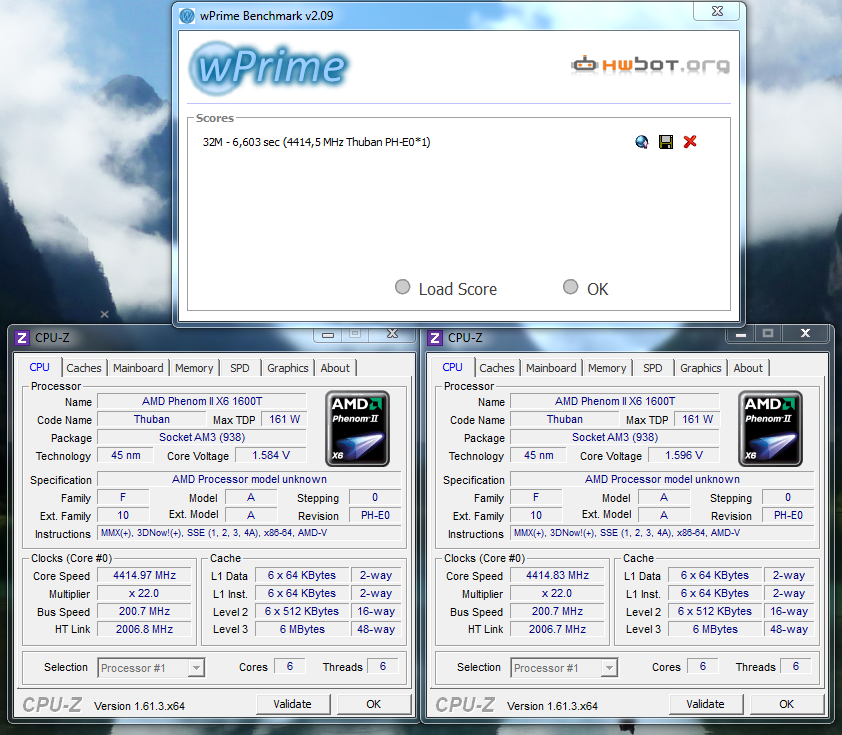Switch to Caches tab in right CPU-Z

point(497,368)
